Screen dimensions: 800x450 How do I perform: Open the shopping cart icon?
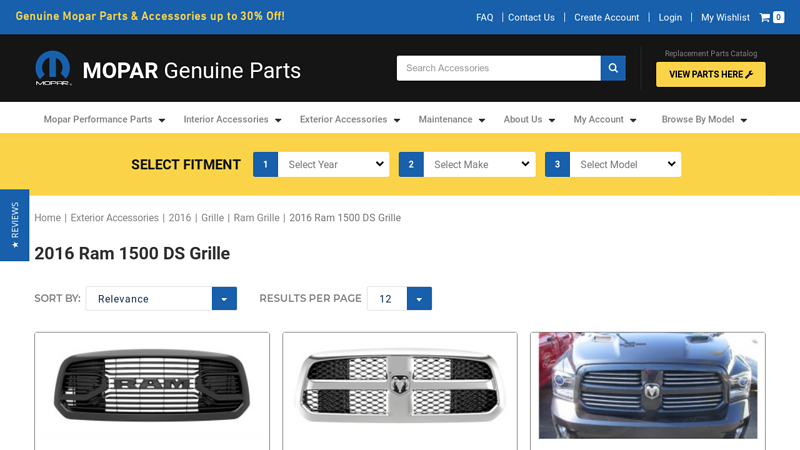[x=764, y=17]
